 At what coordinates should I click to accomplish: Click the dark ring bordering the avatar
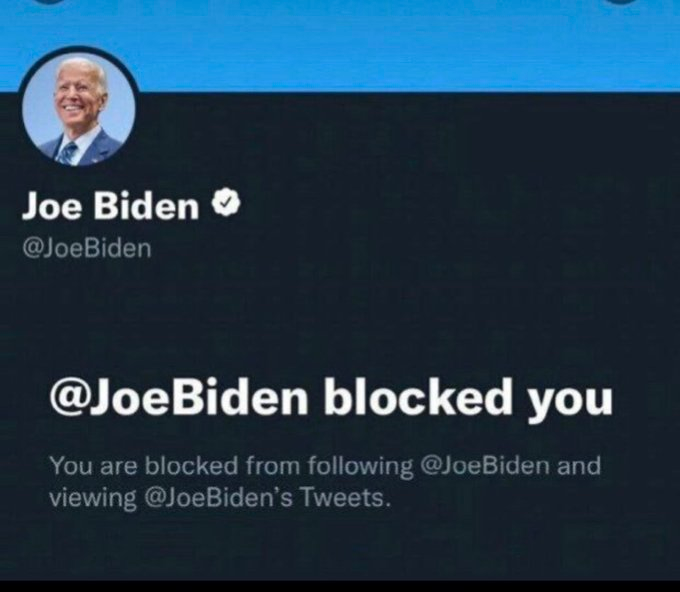tap(78, 48)
